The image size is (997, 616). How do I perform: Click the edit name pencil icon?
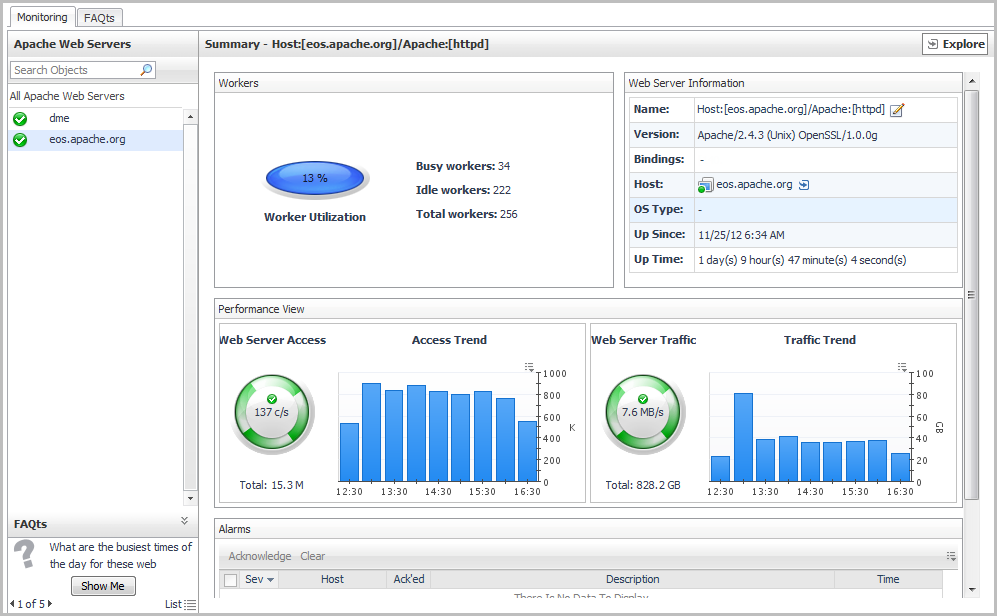coord(897,110)
